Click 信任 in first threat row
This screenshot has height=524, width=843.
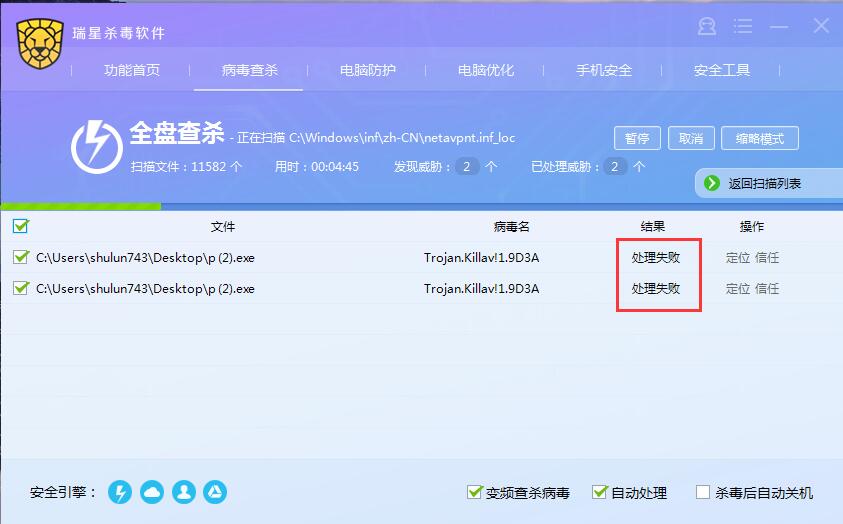point(767,258)
